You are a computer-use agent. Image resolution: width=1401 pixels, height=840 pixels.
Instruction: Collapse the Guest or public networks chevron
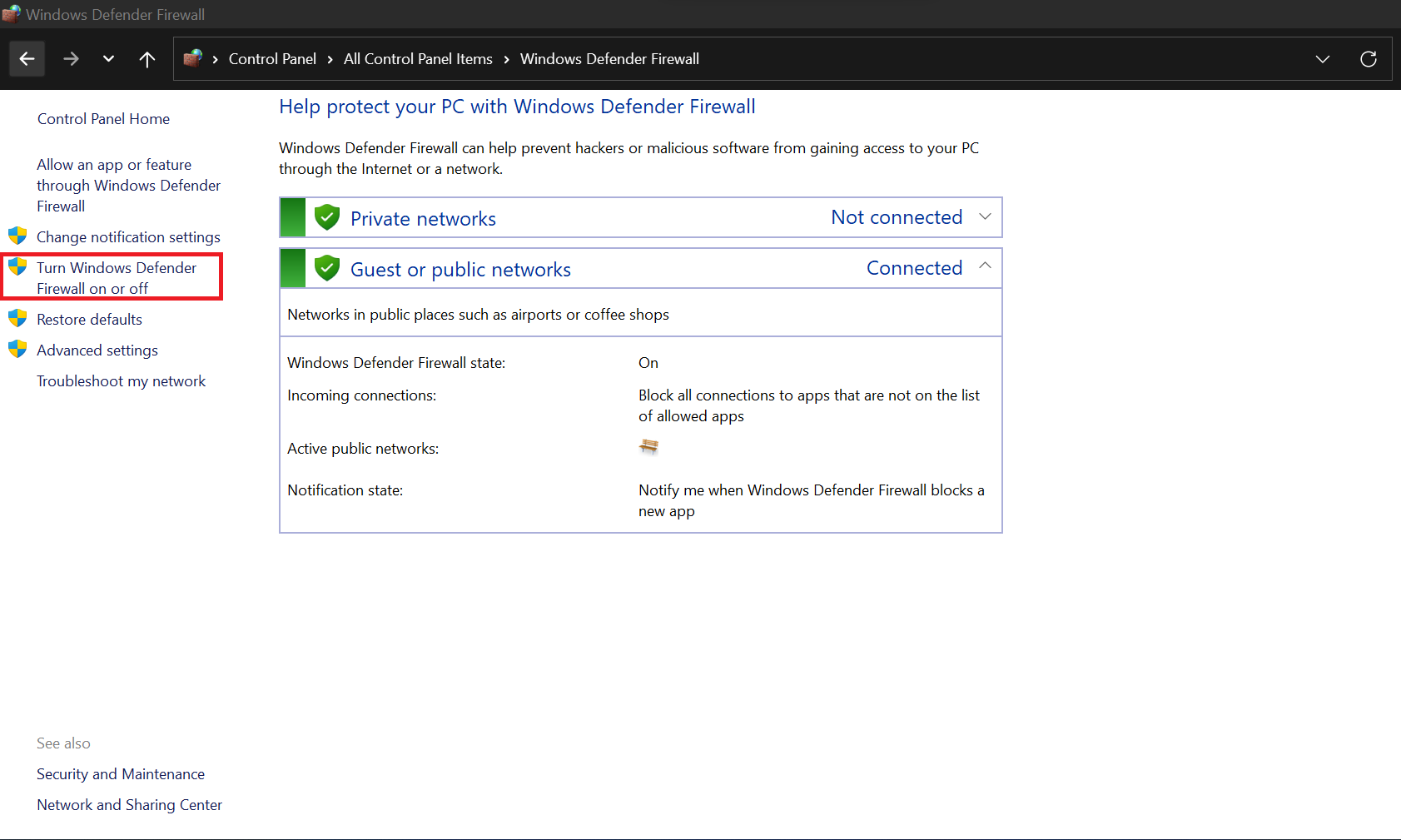click(985, 266)
